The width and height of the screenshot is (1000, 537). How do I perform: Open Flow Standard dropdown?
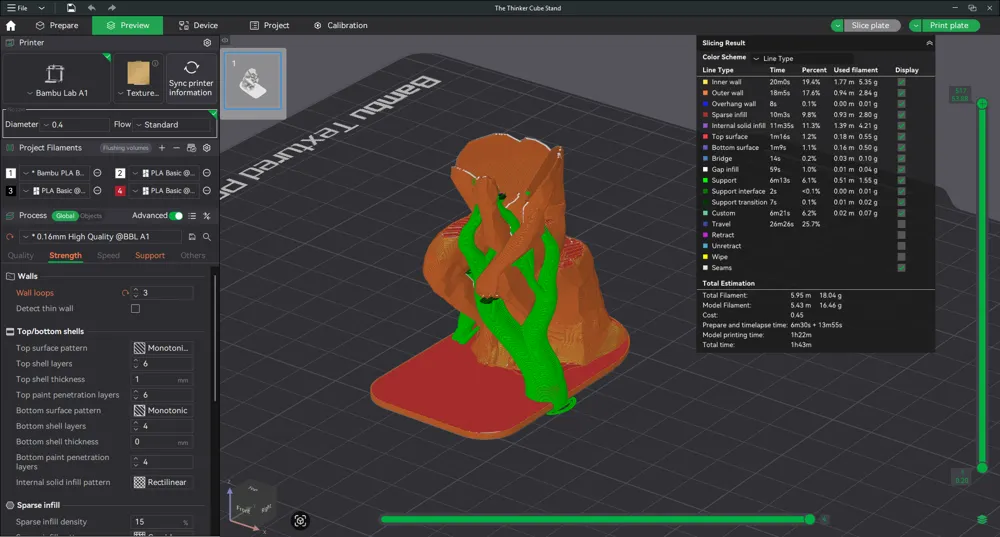pos(172,125)
